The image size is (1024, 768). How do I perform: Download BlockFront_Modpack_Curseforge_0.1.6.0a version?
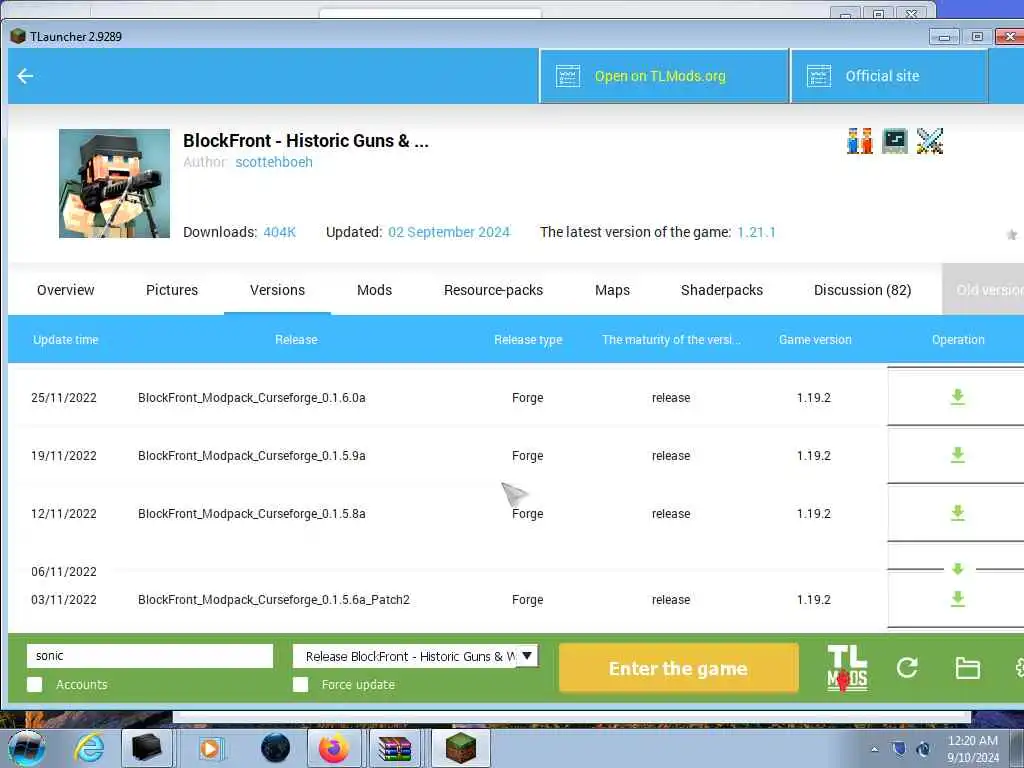pos(957,397)
